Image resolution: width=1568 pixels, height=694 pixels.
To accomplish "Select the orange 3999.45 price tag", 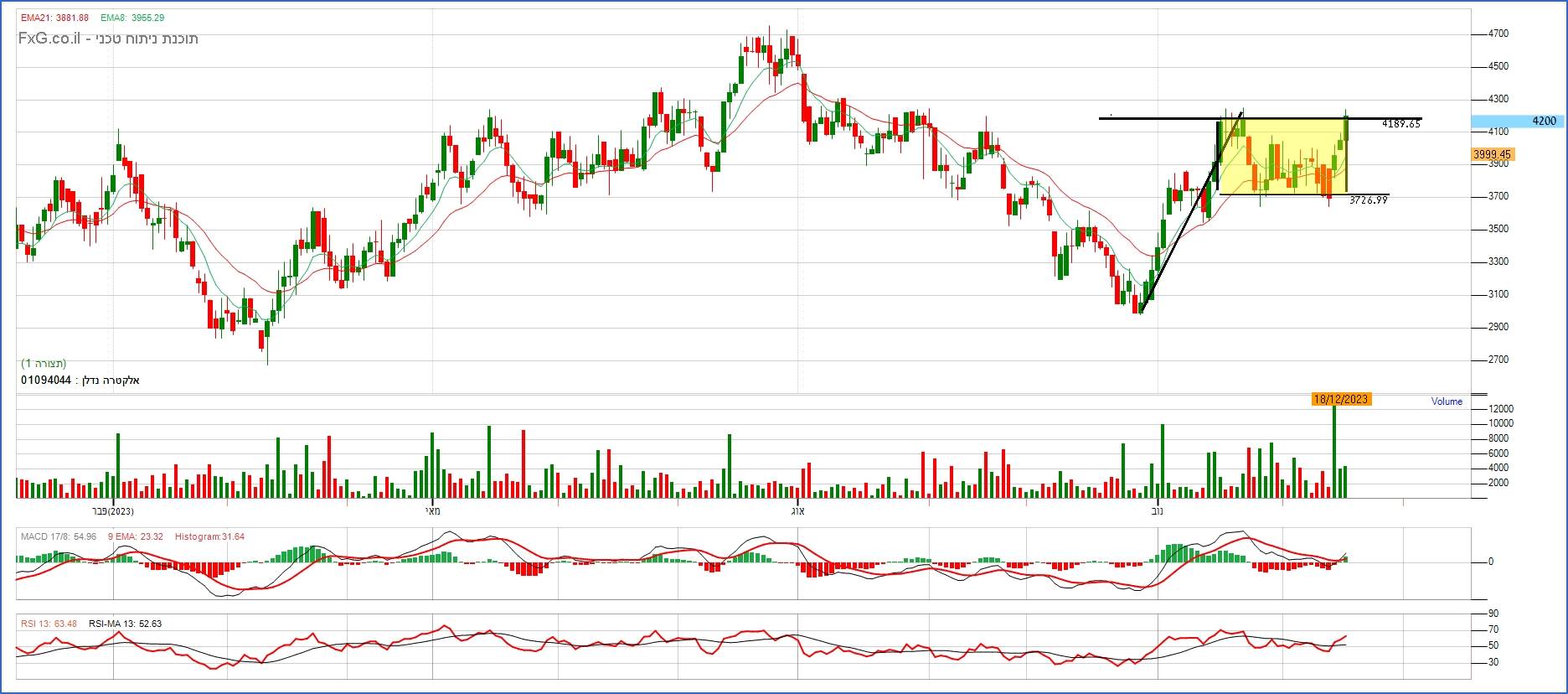I will point(1492,155).
